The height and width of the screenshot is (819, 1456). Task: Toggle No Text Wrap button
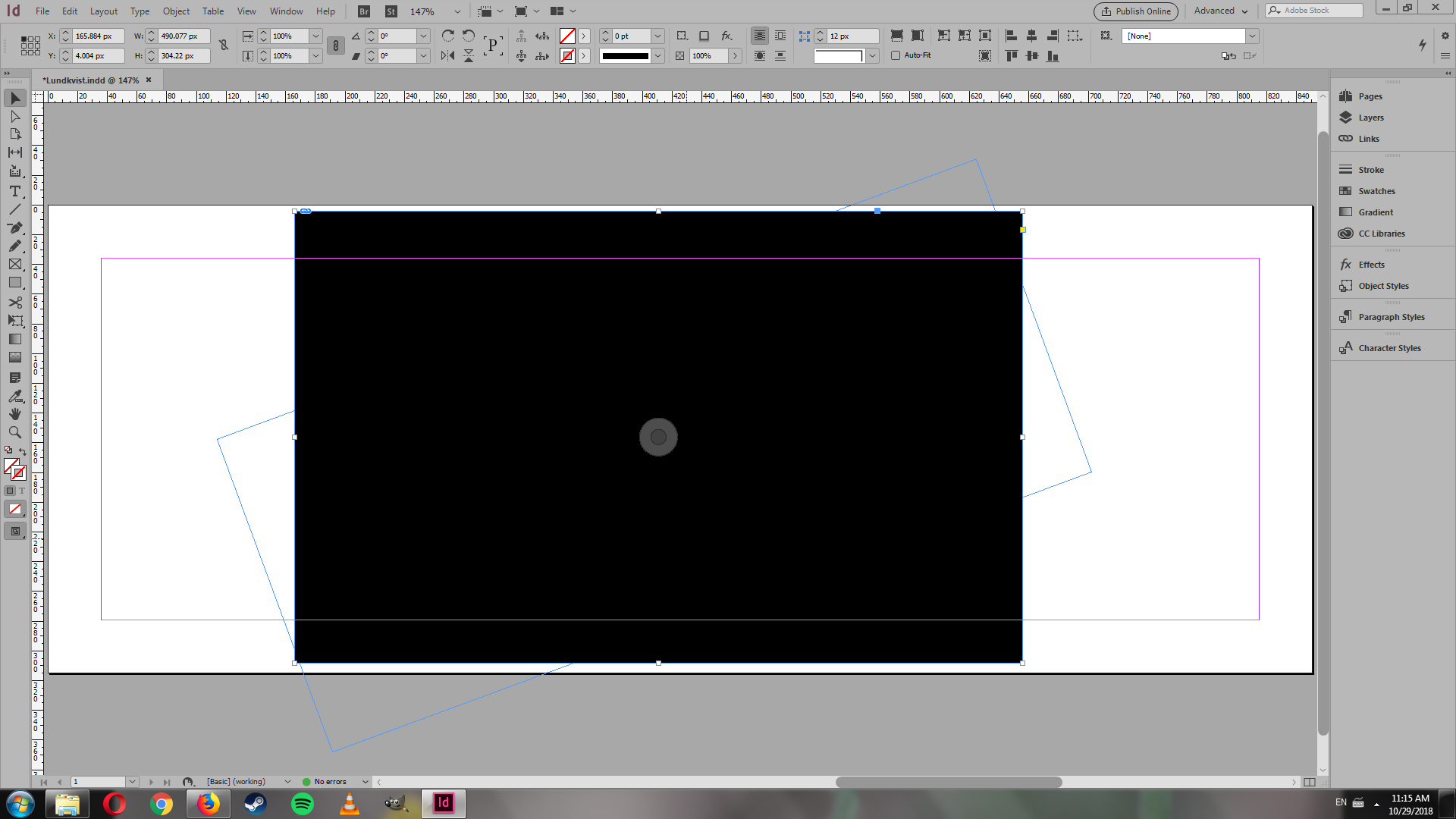point(759,36)
